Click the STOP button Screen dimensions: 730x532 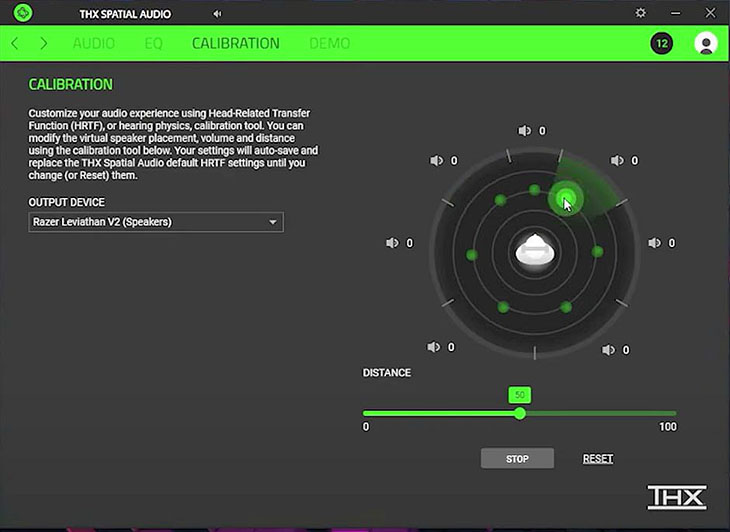click(517, 459)
